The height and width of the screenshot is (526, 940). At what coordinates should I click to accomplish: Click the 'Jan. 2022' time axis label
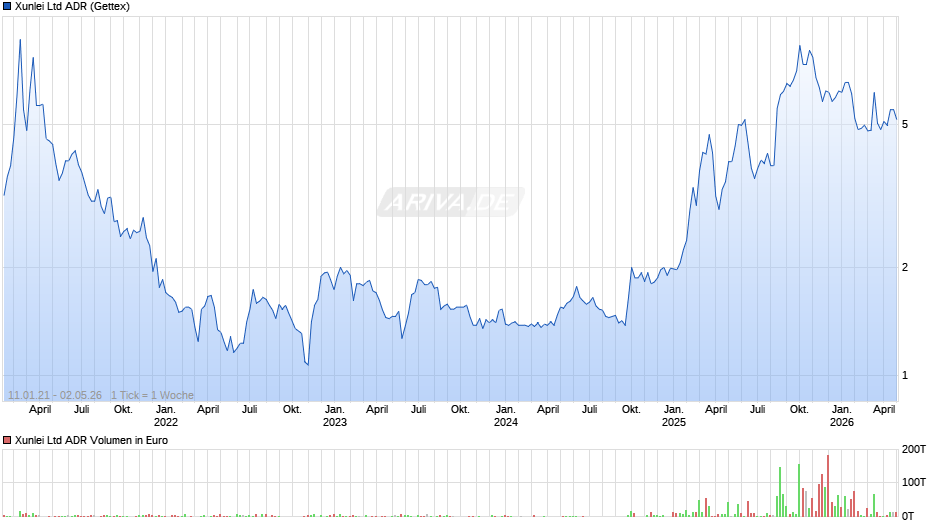pos(166,416)
